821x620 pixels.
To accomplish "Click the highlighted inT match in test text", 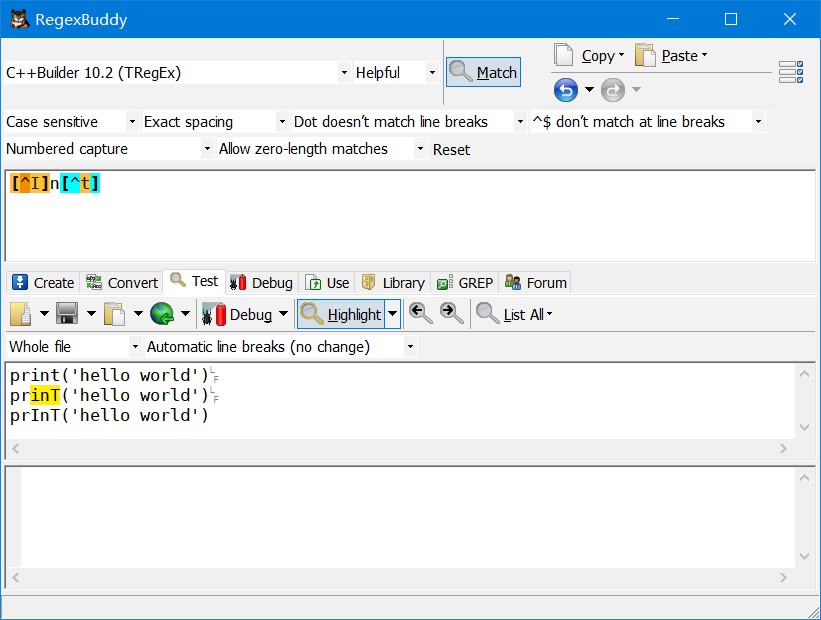I will click(45, 395).
